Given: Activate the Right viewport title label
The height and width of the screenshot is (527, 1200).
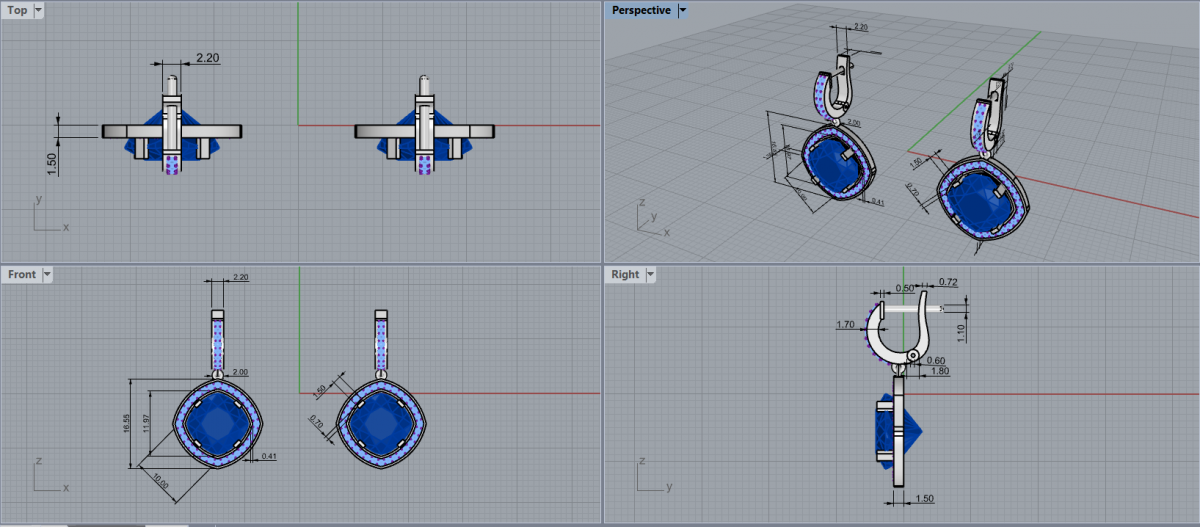Looking at the screenshot, I should pyautogui.click(x=625, y=274).
